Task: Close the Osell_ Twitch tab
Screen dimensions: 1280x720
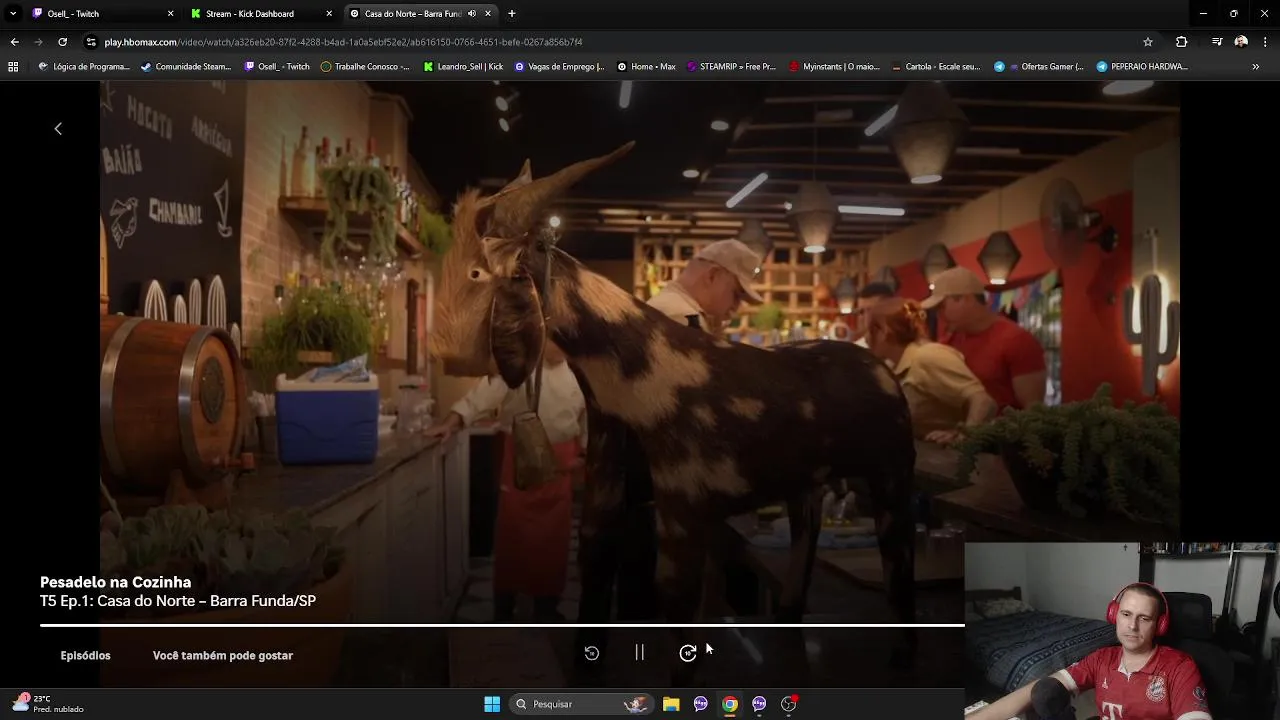Action: (x=170, y=14)
